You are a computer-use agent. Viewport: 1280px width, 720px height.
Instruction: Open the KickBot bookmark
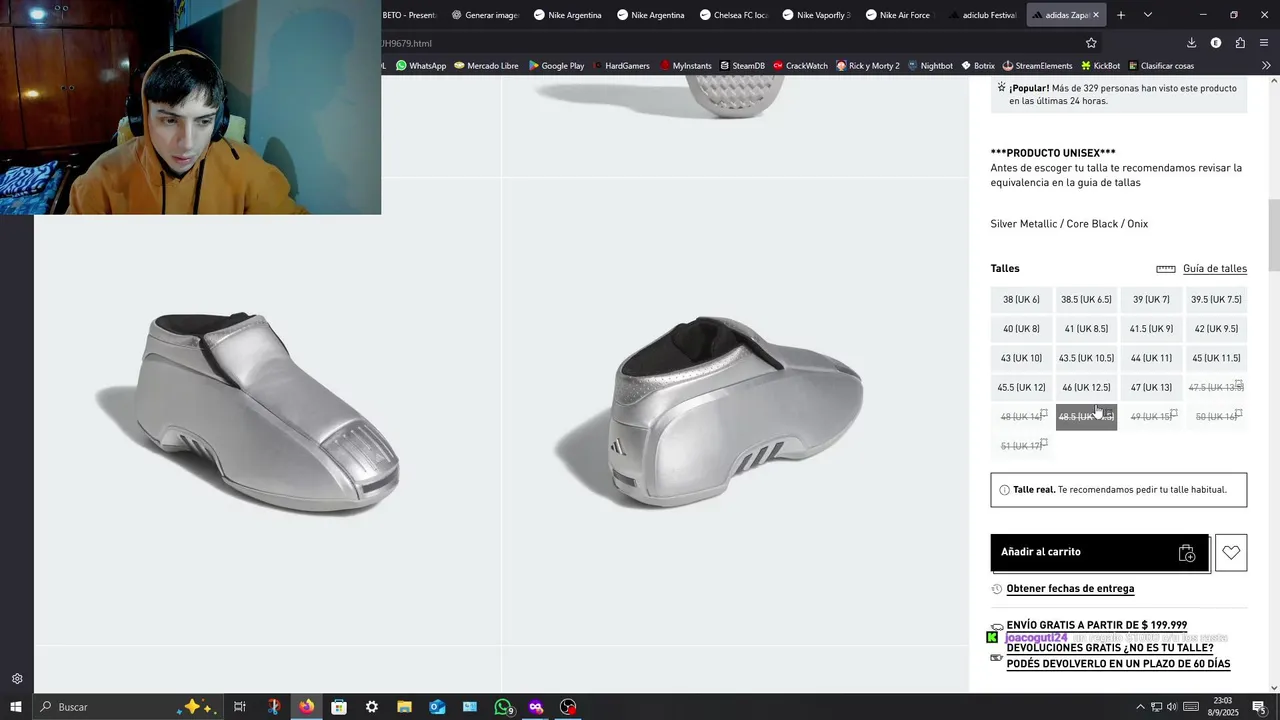pyautogui.click(x=1100, y=66)
